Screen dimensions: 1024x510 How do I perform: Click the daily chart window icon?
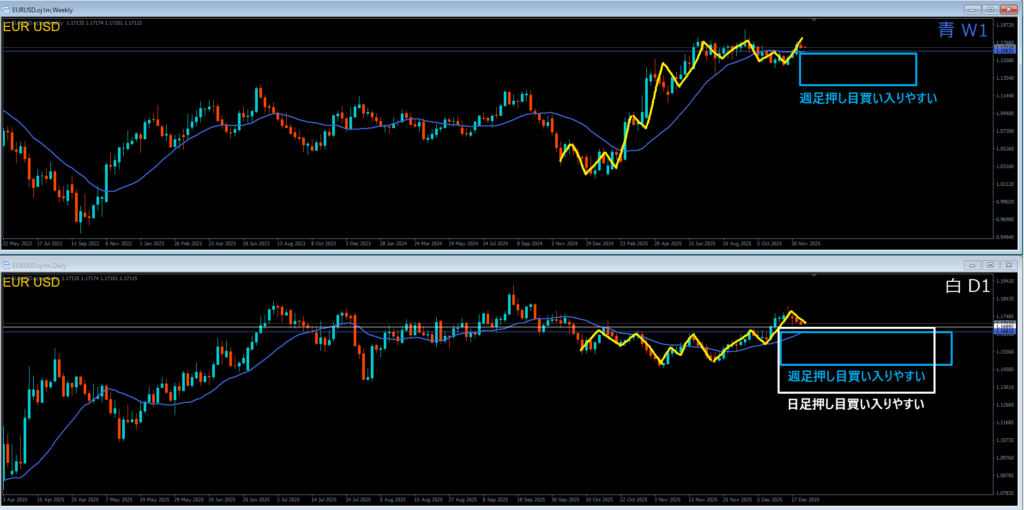pyautogui.click(x=7, y=266)
